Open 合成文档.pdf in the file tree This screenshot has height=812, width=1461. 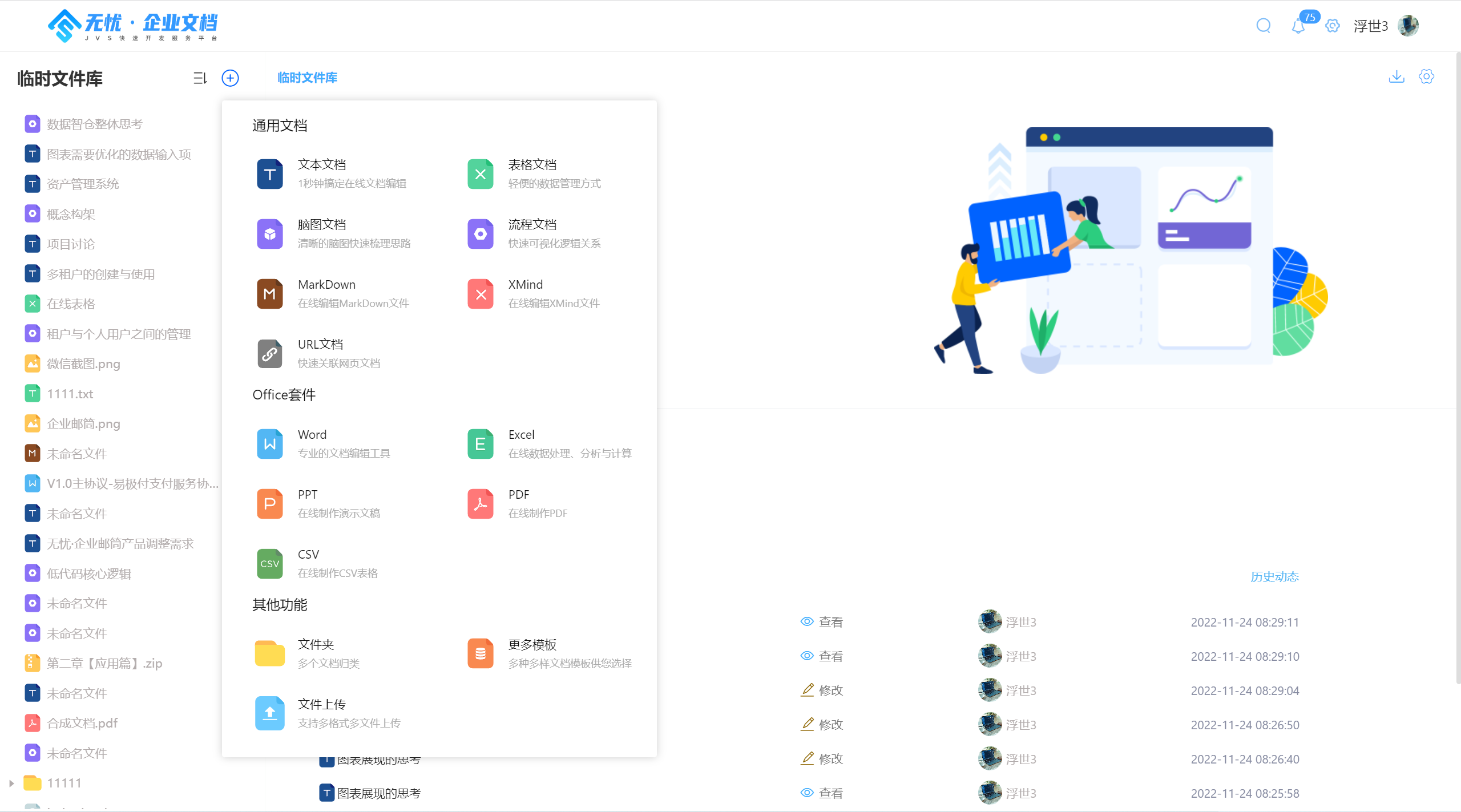click(82, 724)
